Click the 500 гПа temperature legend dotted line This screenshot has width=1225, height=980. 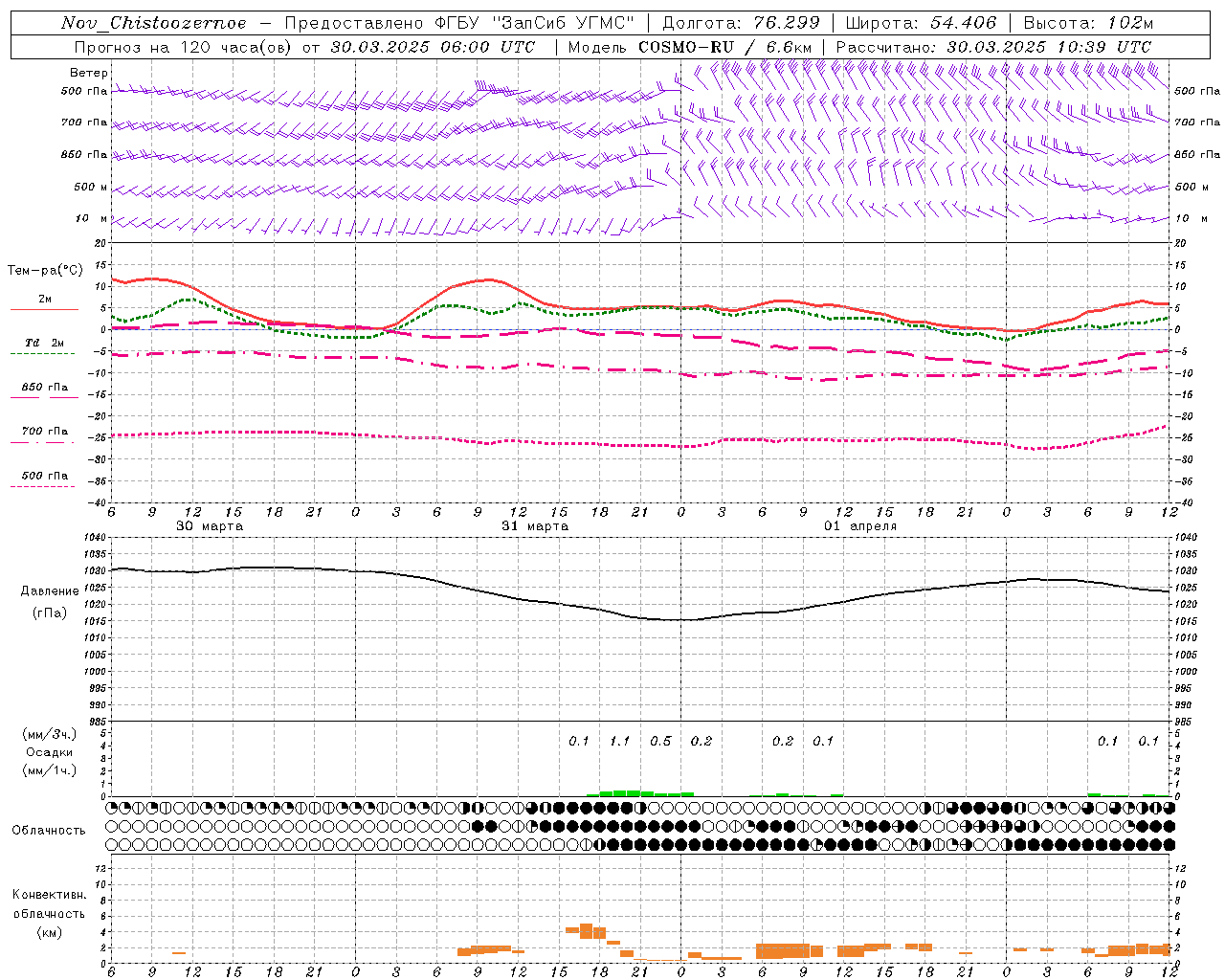42,486
